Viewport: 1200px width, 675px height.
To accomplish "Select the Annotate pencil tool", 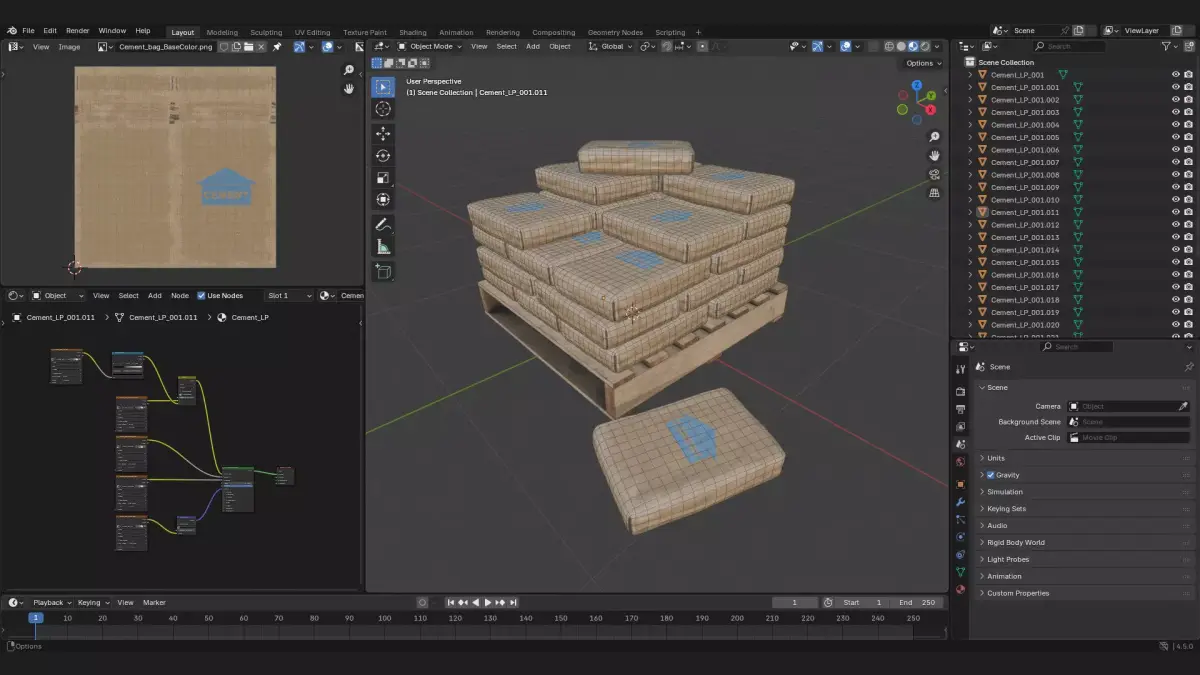I will pyautogui.click(x=383, y=224).
